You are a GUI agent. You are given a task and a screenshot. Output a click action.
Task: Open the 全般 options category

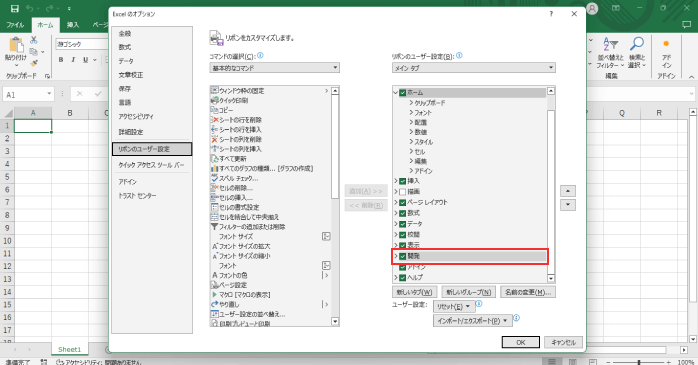click(x=125, y=33)
